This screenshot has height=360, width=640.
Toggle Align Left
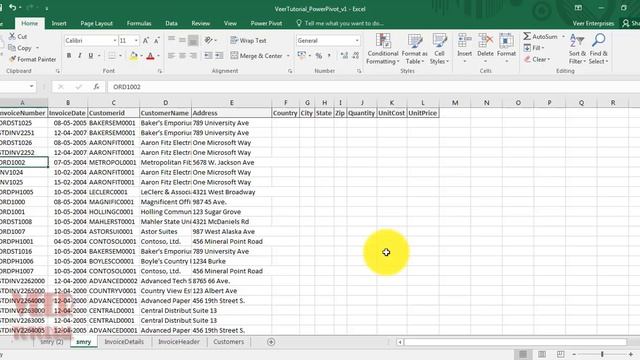coord(171,56)
